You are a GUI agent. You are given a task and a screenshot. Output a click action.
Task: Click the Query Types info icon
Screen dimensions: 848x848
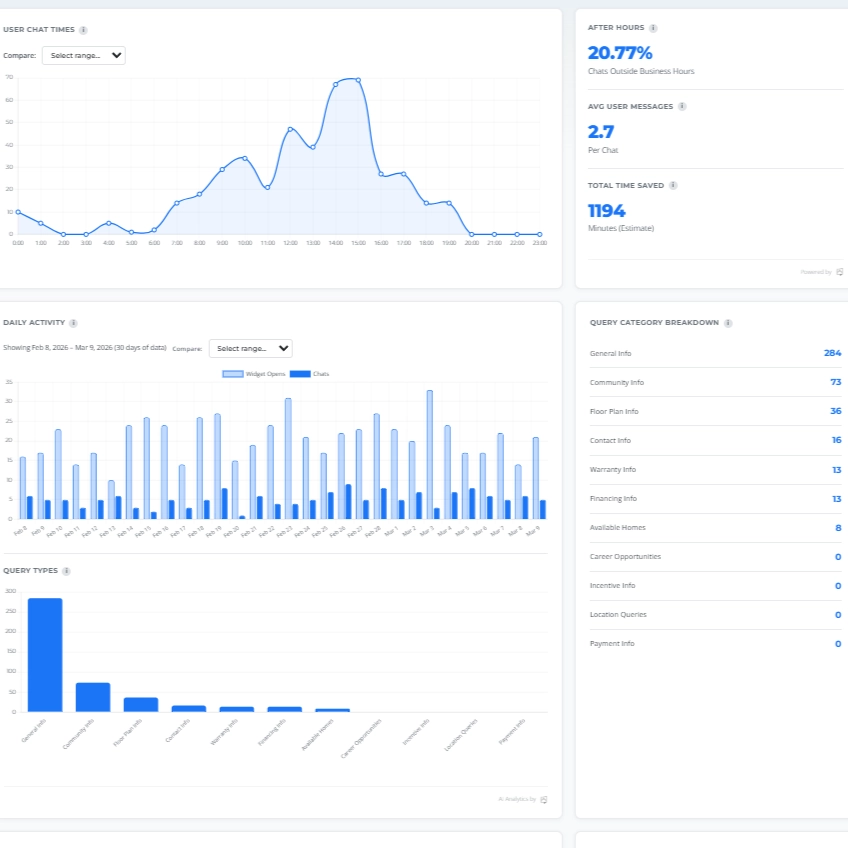(x=66, y=571)
